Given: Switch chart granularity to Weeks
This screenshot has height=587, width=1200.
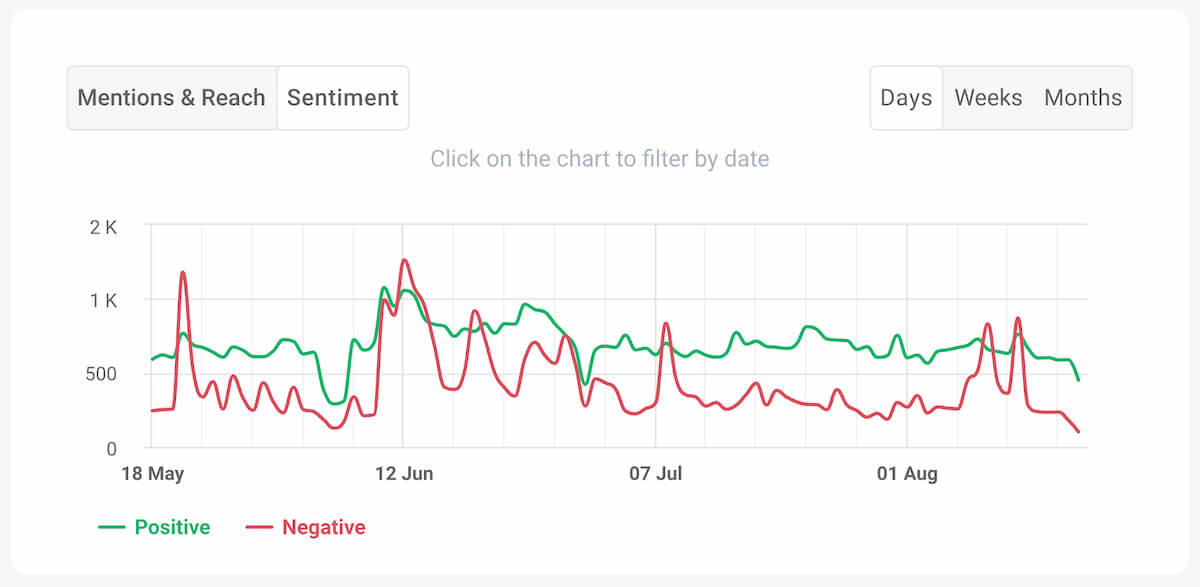Looking at the screenshot, I should coord(988,98).
